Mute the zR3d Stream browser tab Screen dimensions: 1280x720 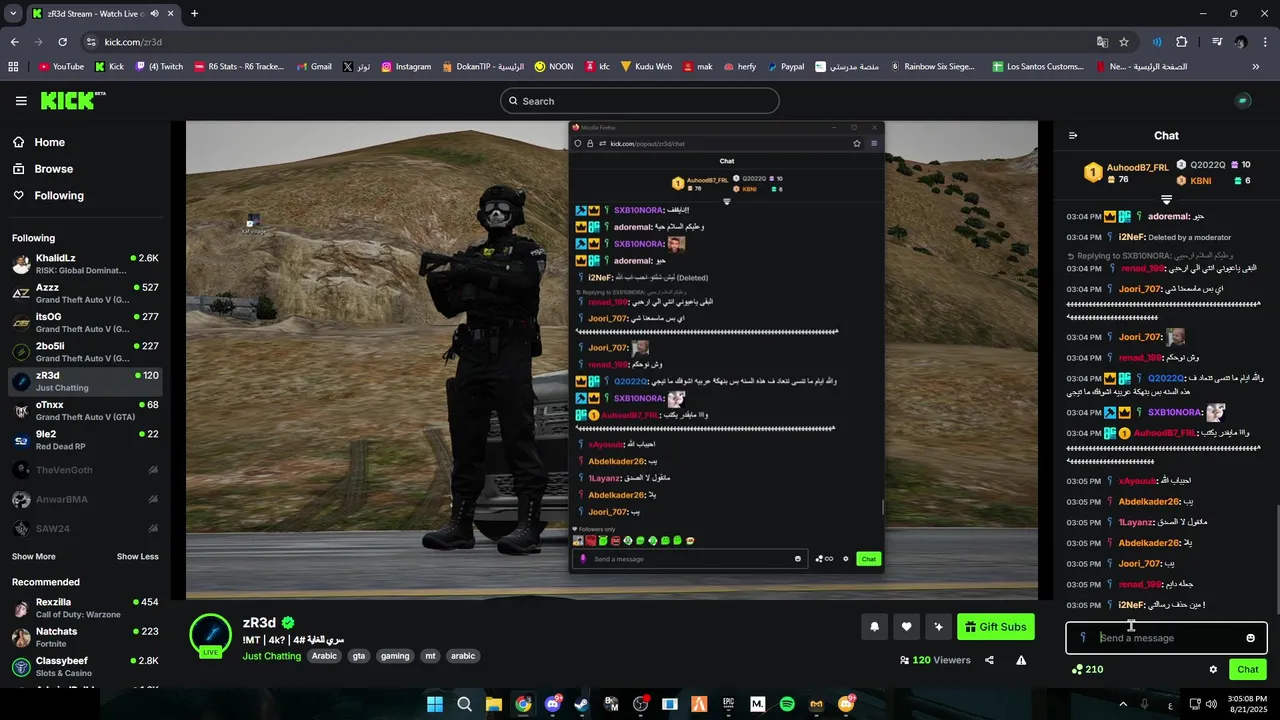[154, 14]
